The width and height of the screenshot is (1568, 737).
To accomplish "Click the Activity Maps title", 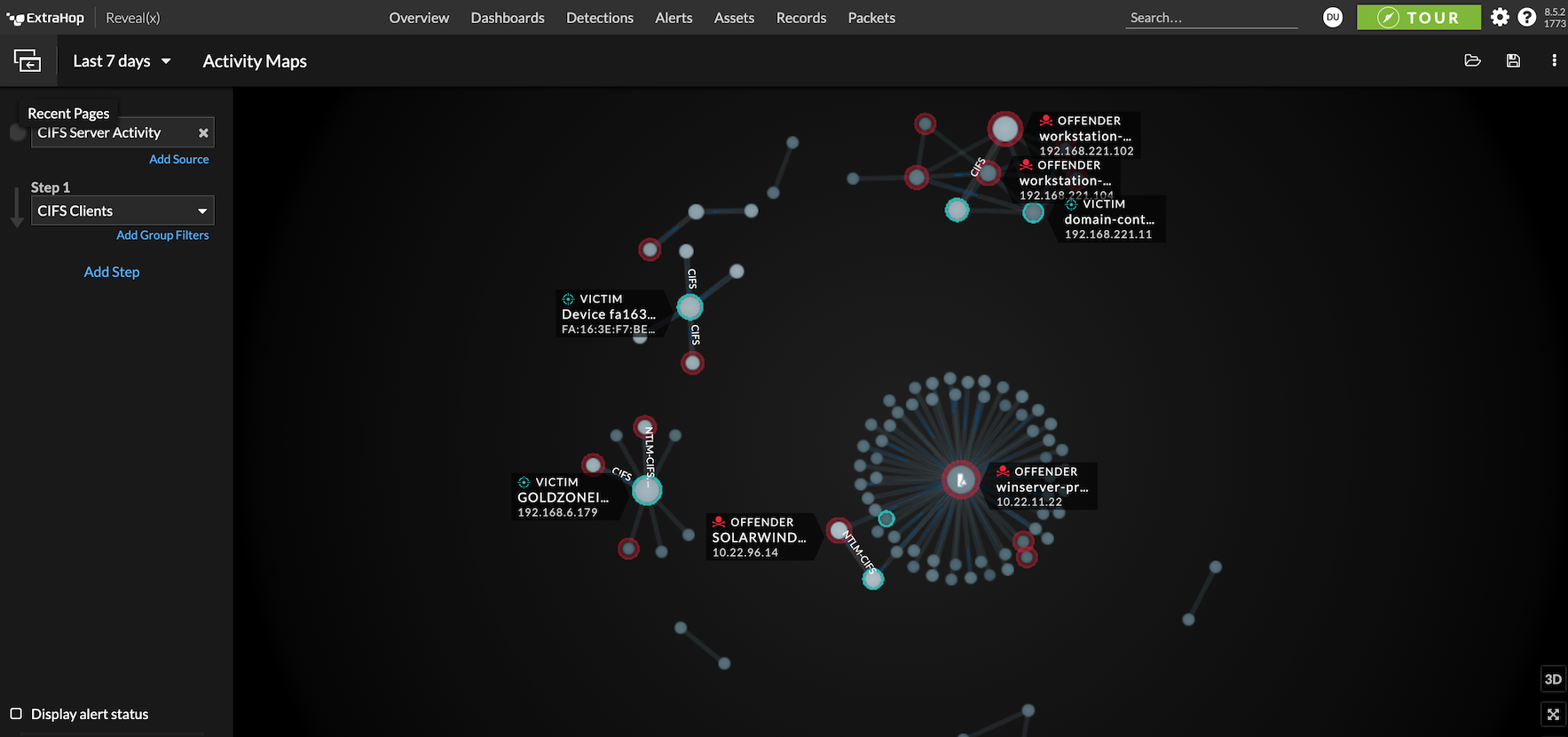I will (255, 61).
